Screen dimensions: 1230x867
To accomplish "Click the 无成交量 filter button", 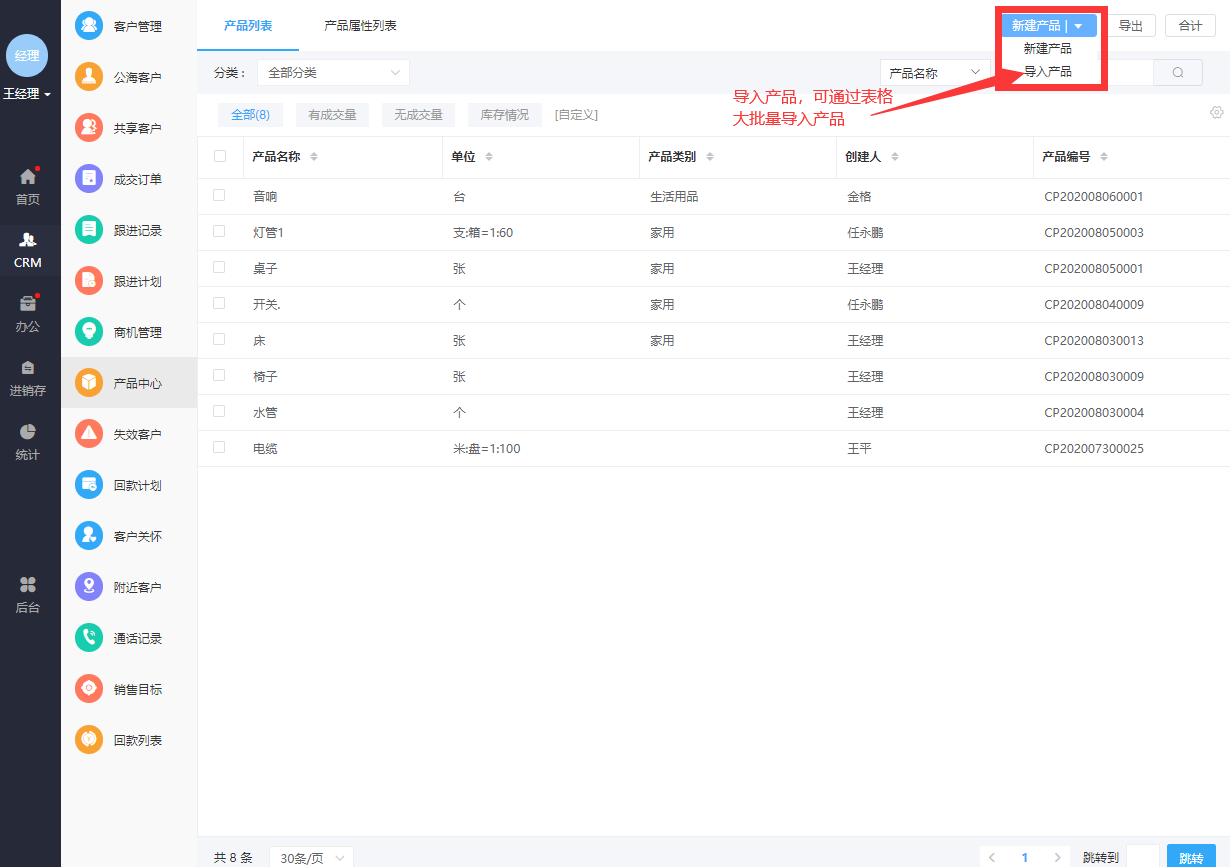I will coord(418,115).
